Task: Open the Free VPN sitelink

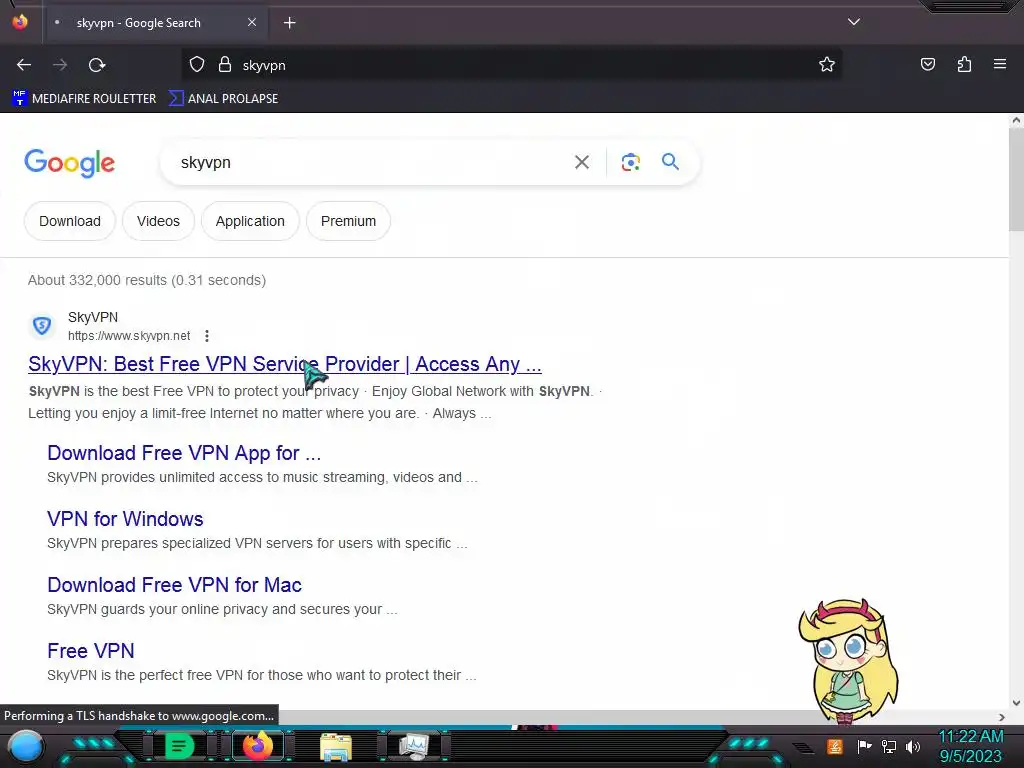Action: point(91,650)
